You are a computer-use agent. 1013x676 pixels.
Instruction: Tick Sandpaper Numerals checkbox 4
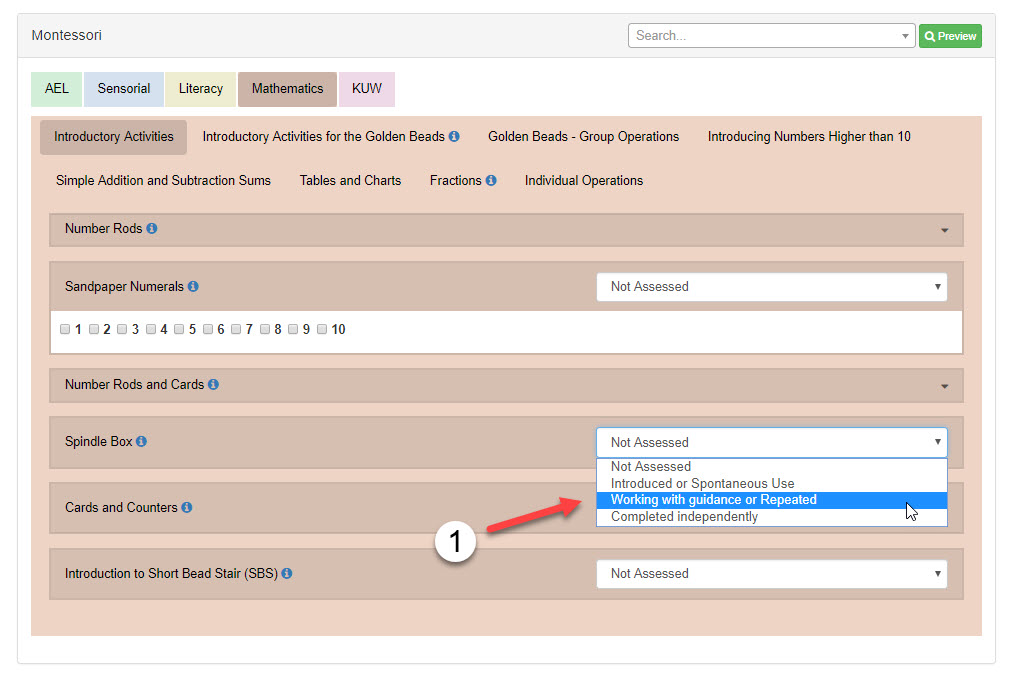pos(151,329)
